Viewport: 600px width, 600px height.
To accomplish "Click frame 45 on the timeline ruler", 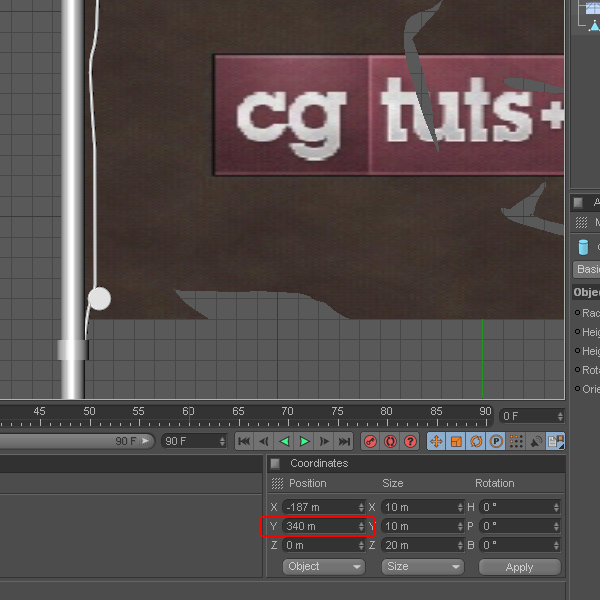I will pos(39,411).
